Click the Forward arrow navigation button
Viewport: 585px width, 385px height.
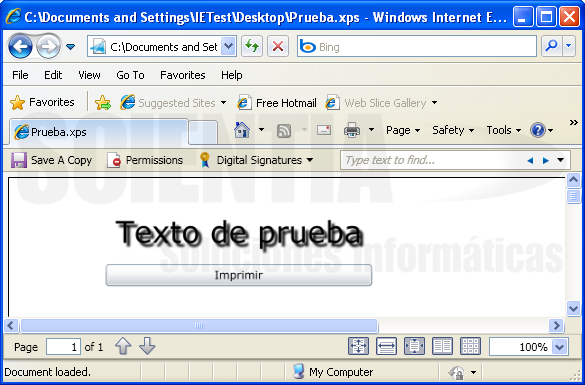[x=49, y=47]
